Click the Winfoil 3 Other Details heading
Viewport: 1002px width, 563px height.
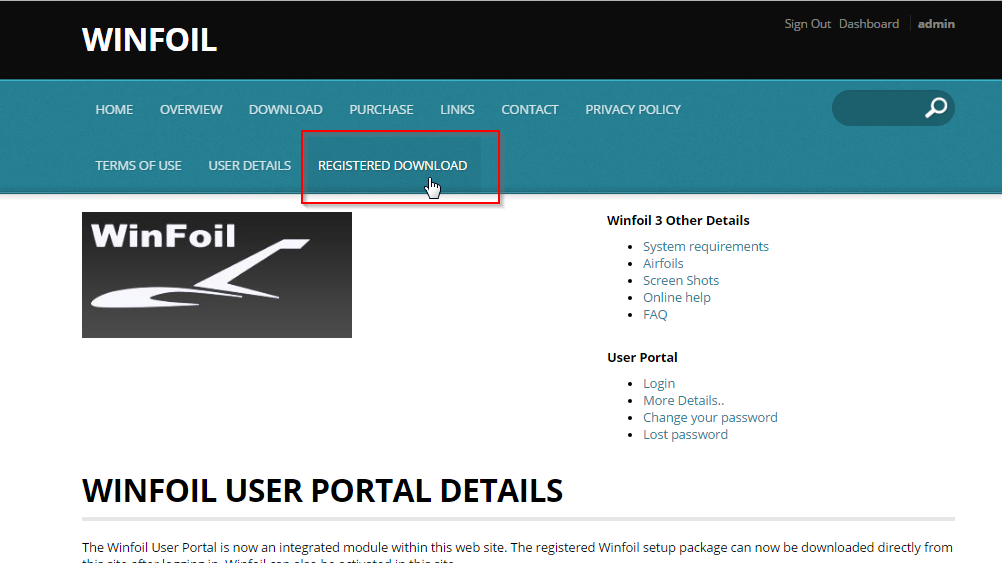click(678, 220)
